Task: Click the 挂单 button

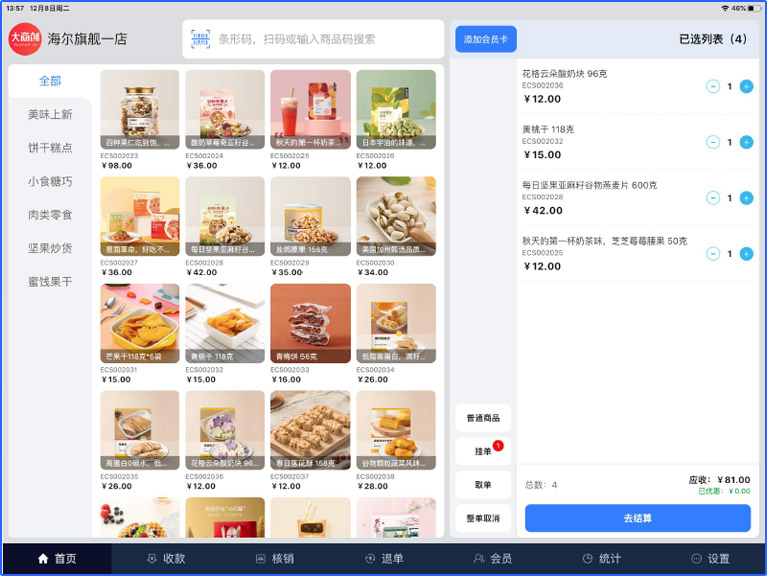Action: click(483, 451)
